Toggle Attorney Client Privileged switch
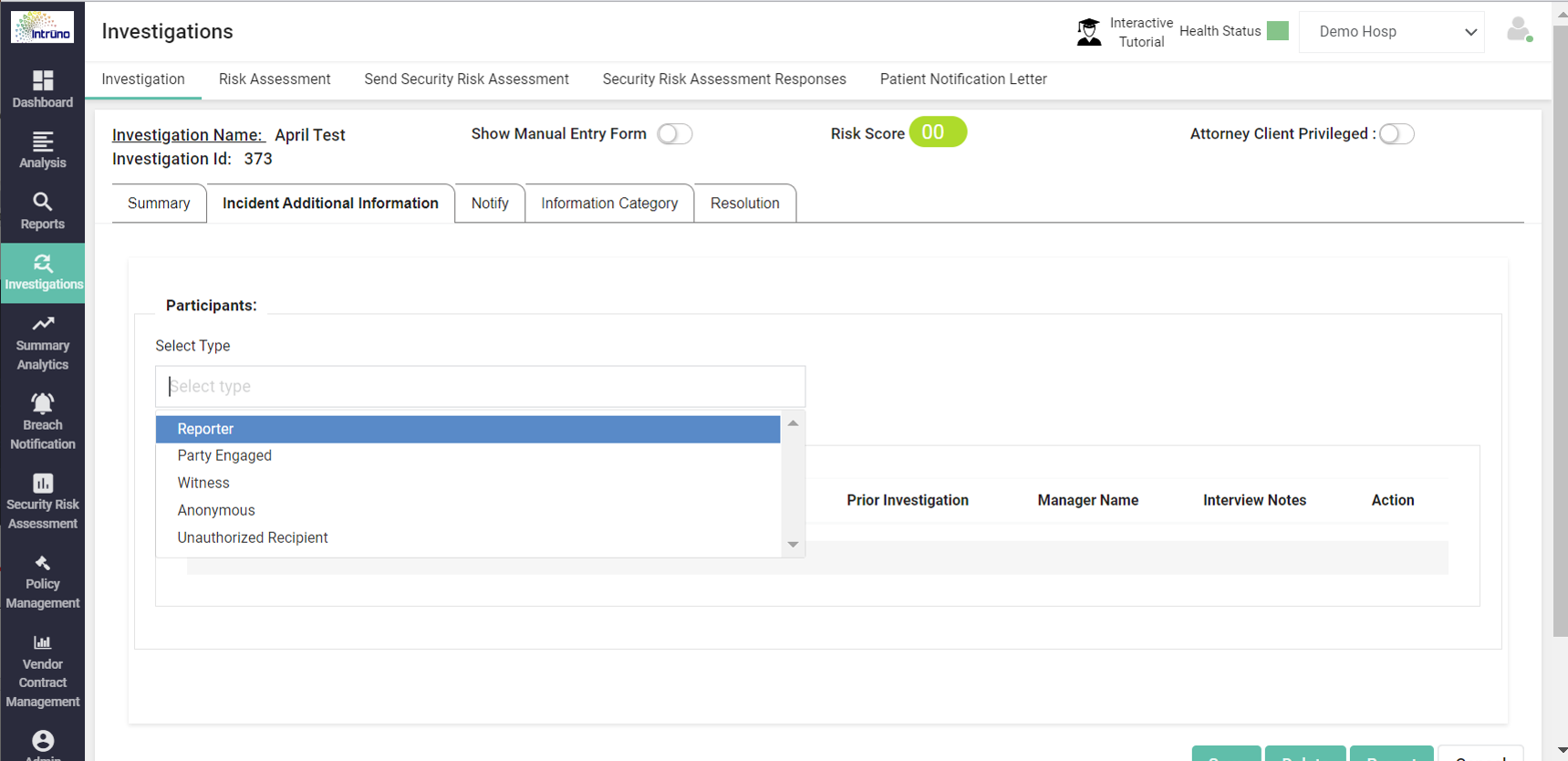The image size is (1568, 761). point(1396,134)
